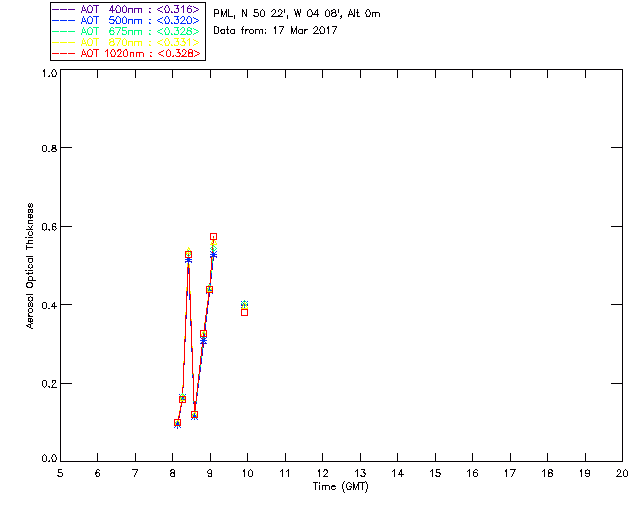This screenshot has height=512, width=640.
Task: Click the x-axis tick label 13
Action: pos(360,473)
